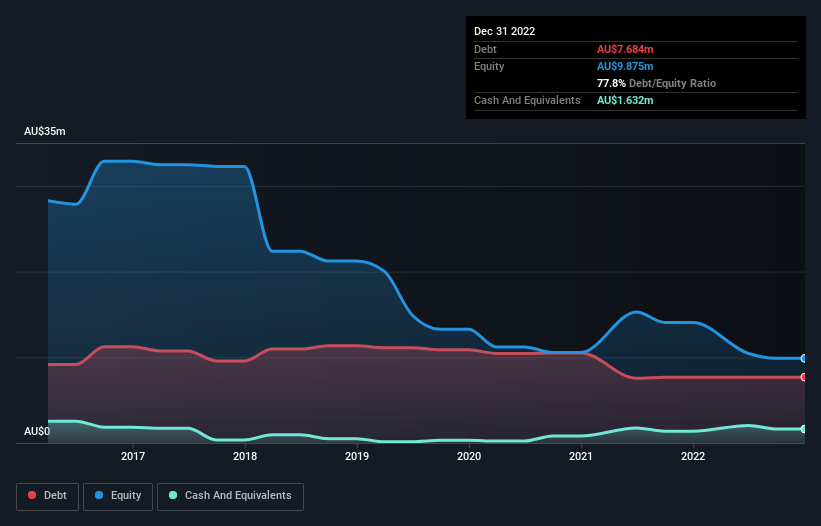This screenshot has width=821, height=526.
Task: Click the Dec 31 2022 tooltip date
Action: tap(504, 31)
